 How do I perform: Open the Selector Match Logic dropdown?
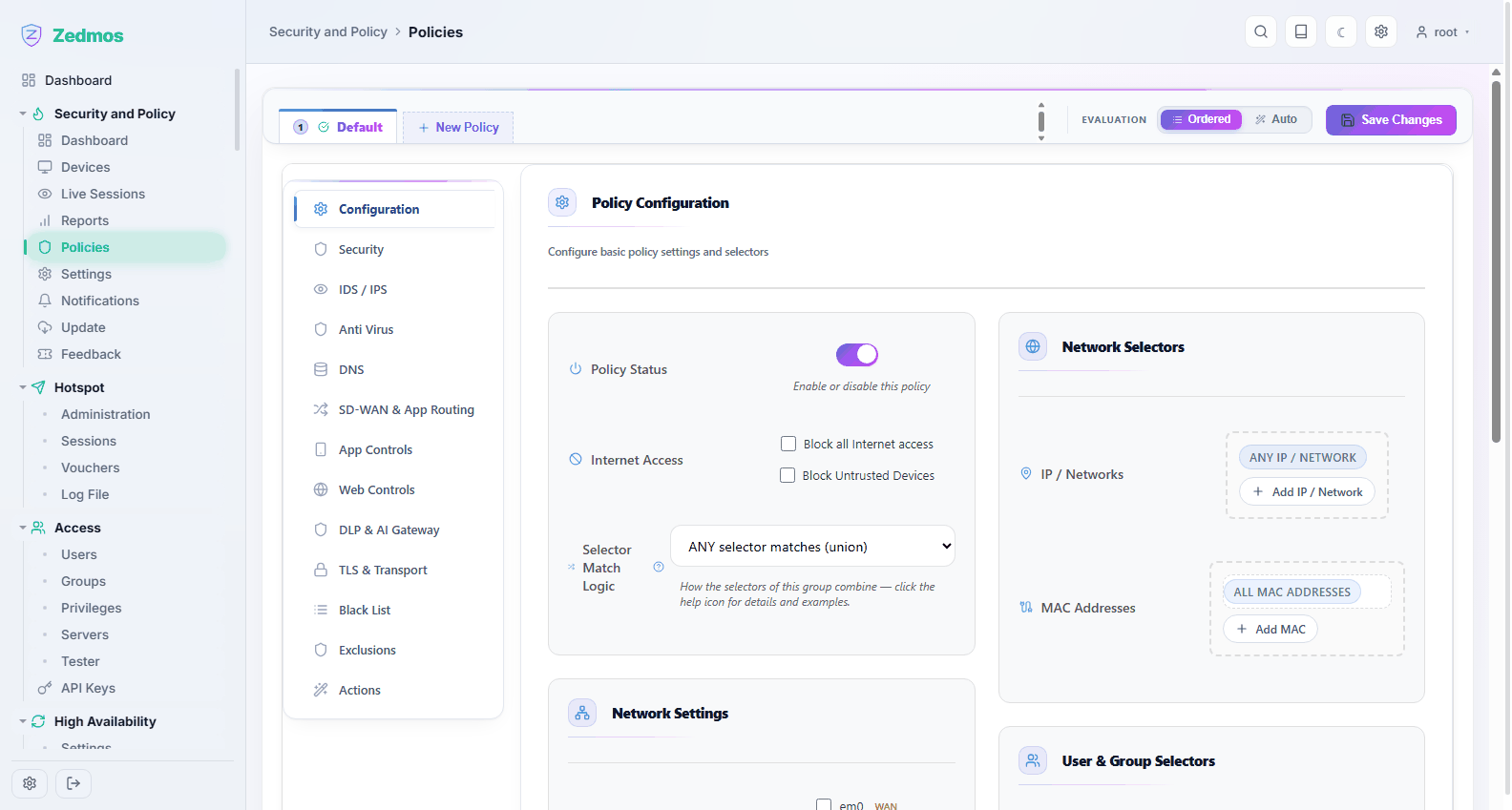coord(813,547)
